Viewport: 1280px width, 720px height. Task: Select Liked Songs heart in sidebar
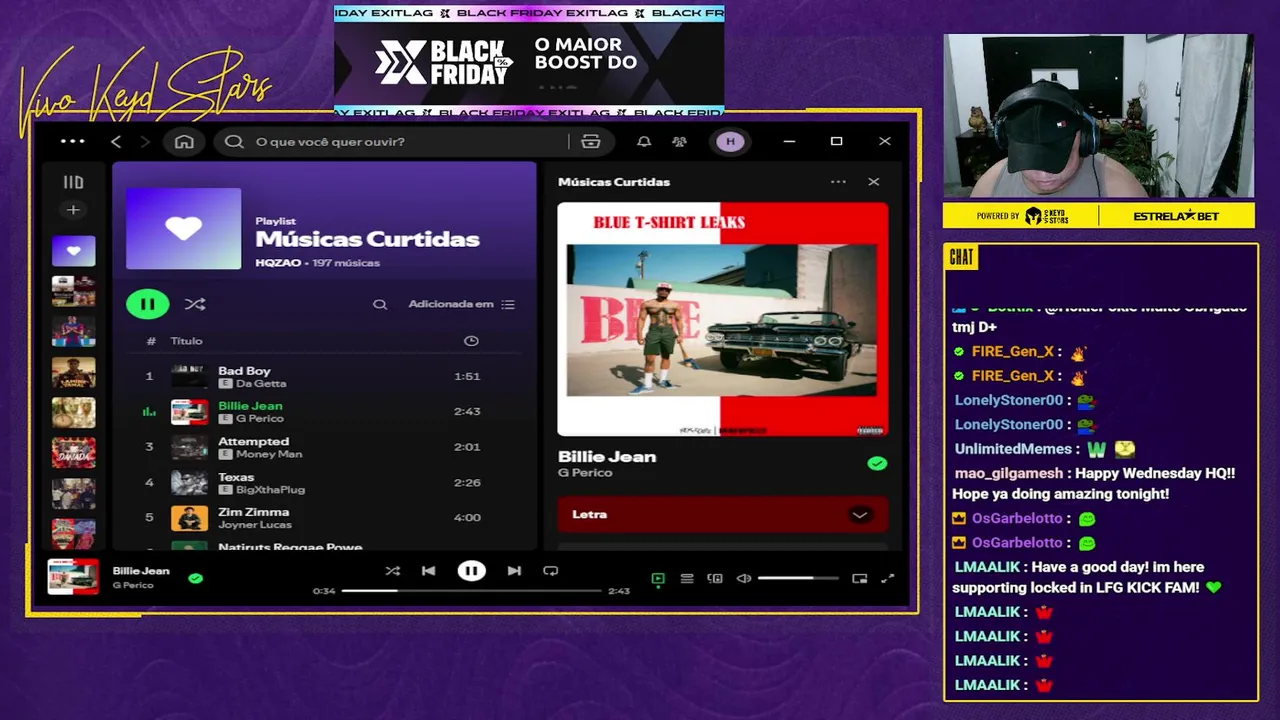(x=73, y=251)
